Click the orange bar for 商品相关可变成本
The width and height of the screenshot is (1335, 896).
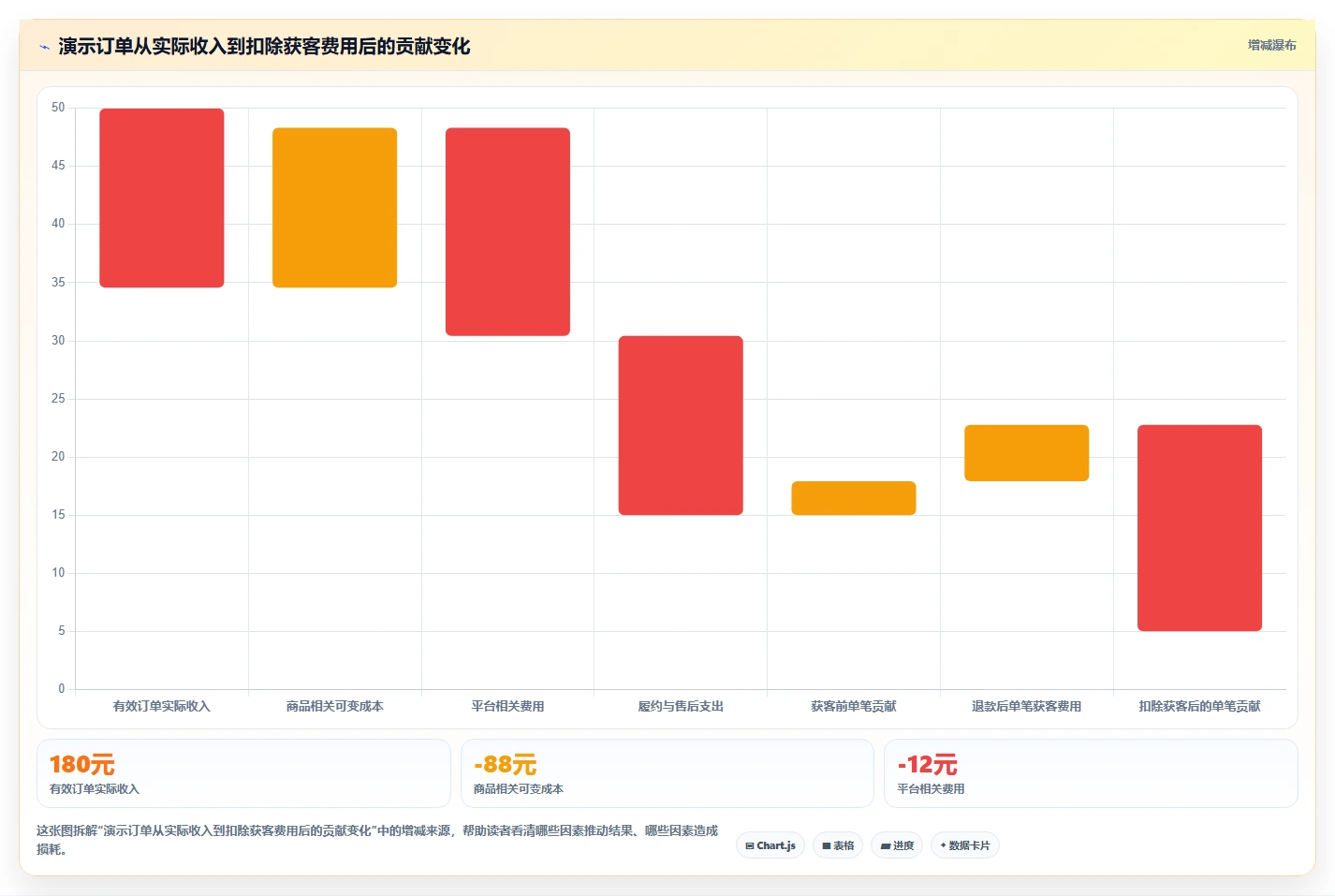click(334, 207)
